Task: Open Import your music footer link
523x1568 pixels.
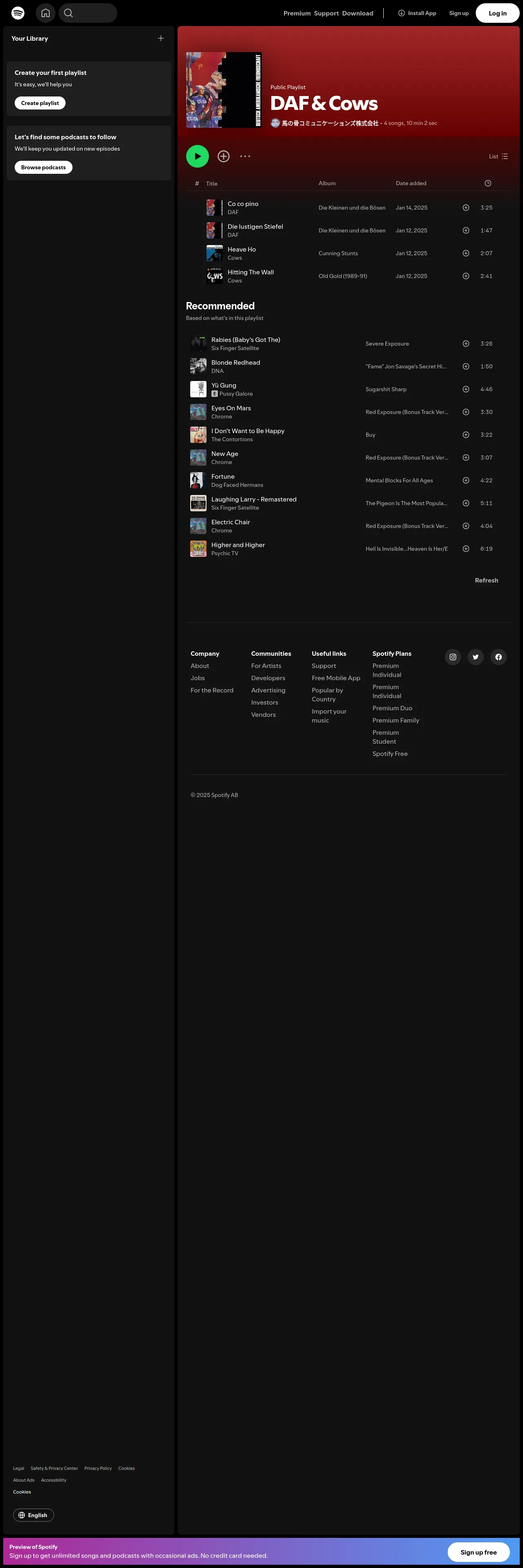Action: pos(329,716)
